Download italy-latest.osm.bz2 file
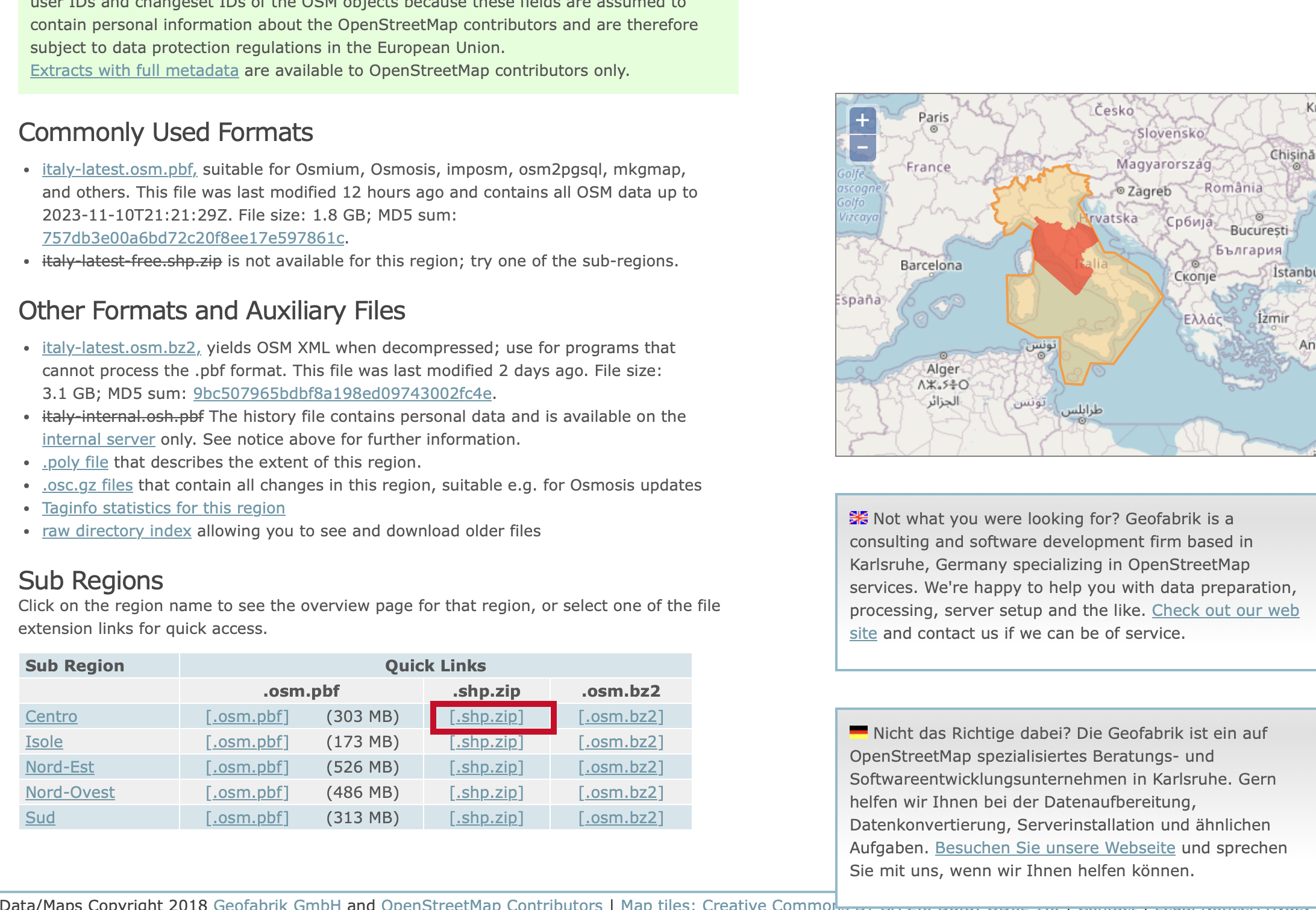Screen dimensions: 1316x910 pos(121,348)
